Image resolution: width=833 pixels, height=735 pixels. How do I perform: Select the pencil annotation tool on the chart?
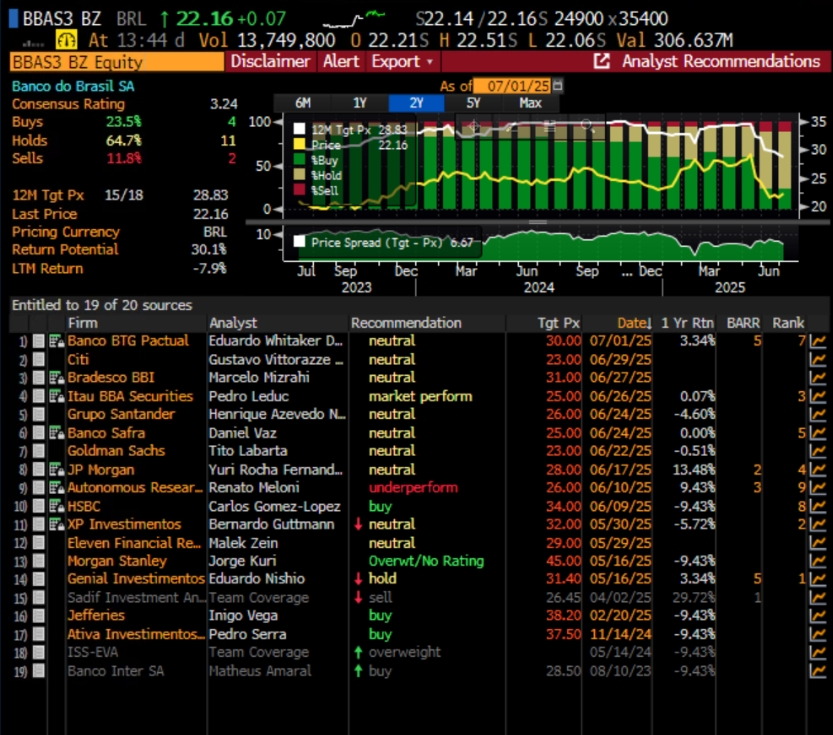tap(510, 126)
